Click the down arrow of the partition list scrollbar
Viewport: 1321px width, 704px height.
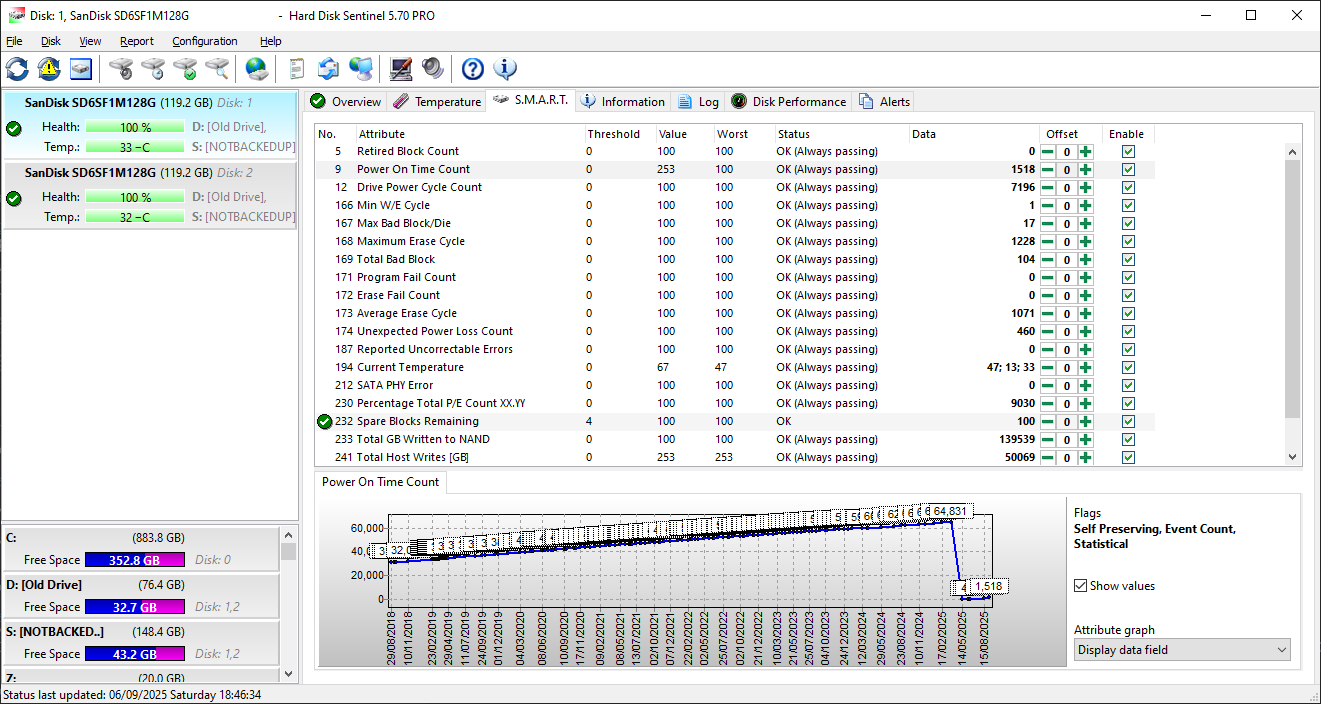click(x=288, y=674)
